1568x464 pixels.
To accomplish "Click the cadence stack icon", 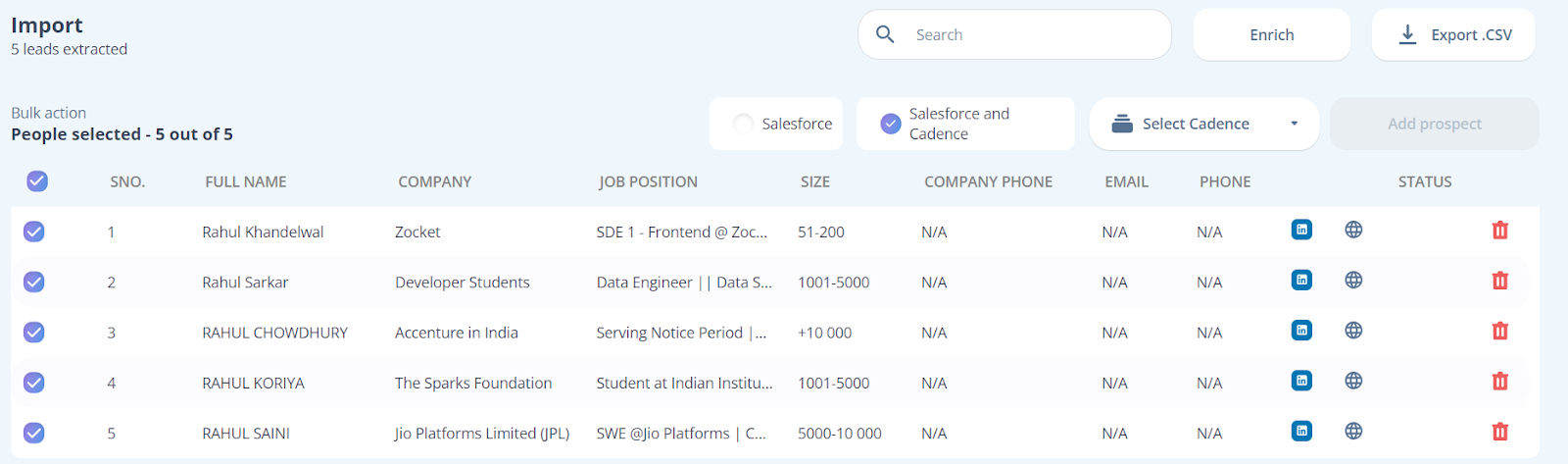I will [1122, 124].
